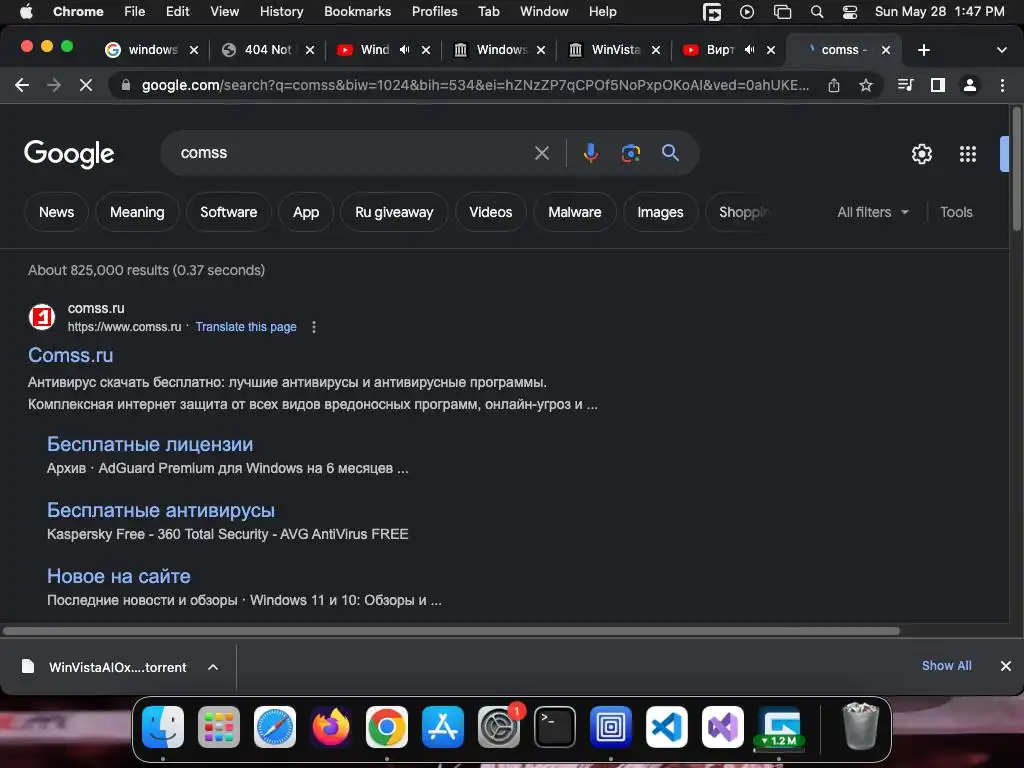This screenshot has width=1024, height=768.
Task: Switch to the 404 Not tab
Action: [x=268, y=50]
